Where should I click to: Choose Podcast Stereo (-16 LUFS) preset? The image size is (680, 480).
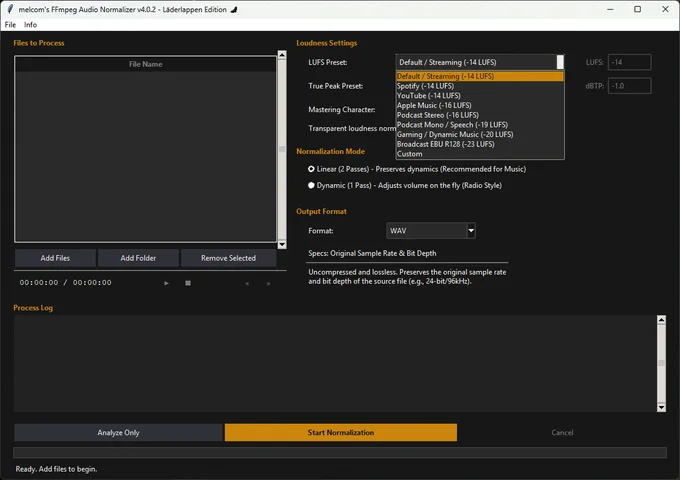[480, 115]
